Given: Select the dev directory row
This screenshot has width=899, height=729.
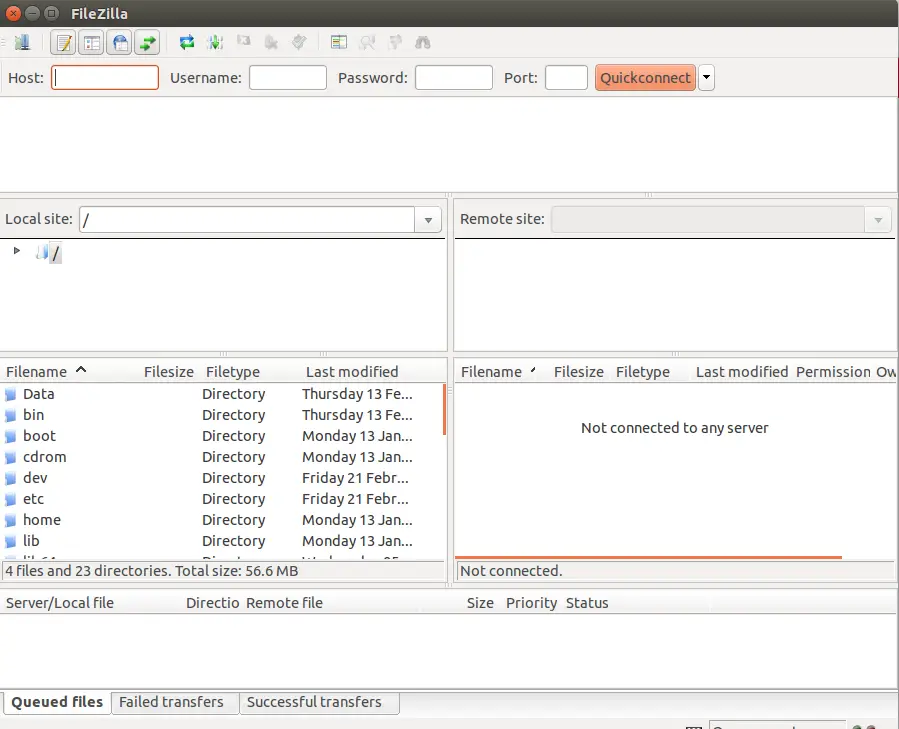Looking at the screenshot, I should (221, 478).
